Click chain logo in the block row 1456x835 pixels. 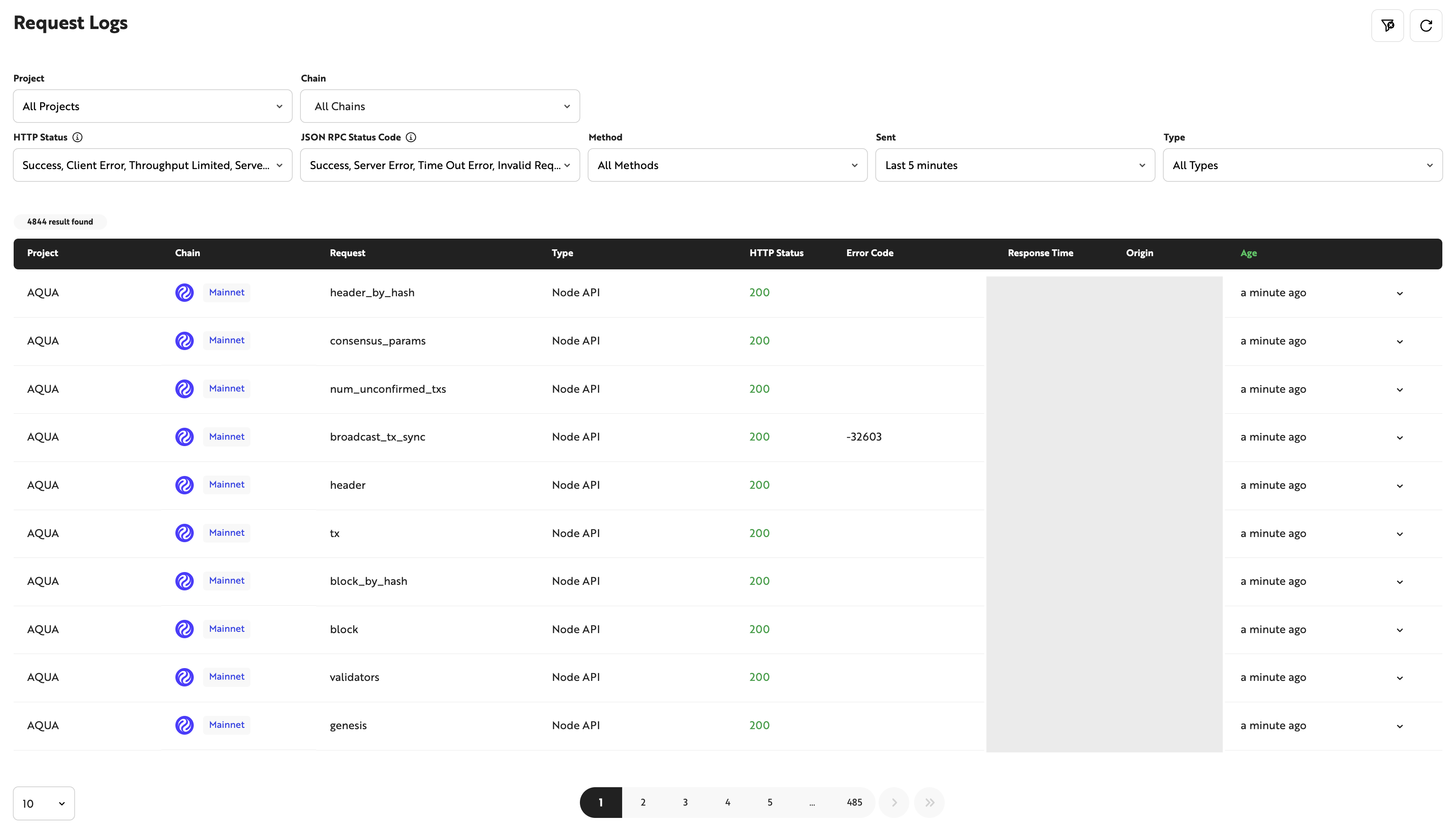(x=184, y=629)
